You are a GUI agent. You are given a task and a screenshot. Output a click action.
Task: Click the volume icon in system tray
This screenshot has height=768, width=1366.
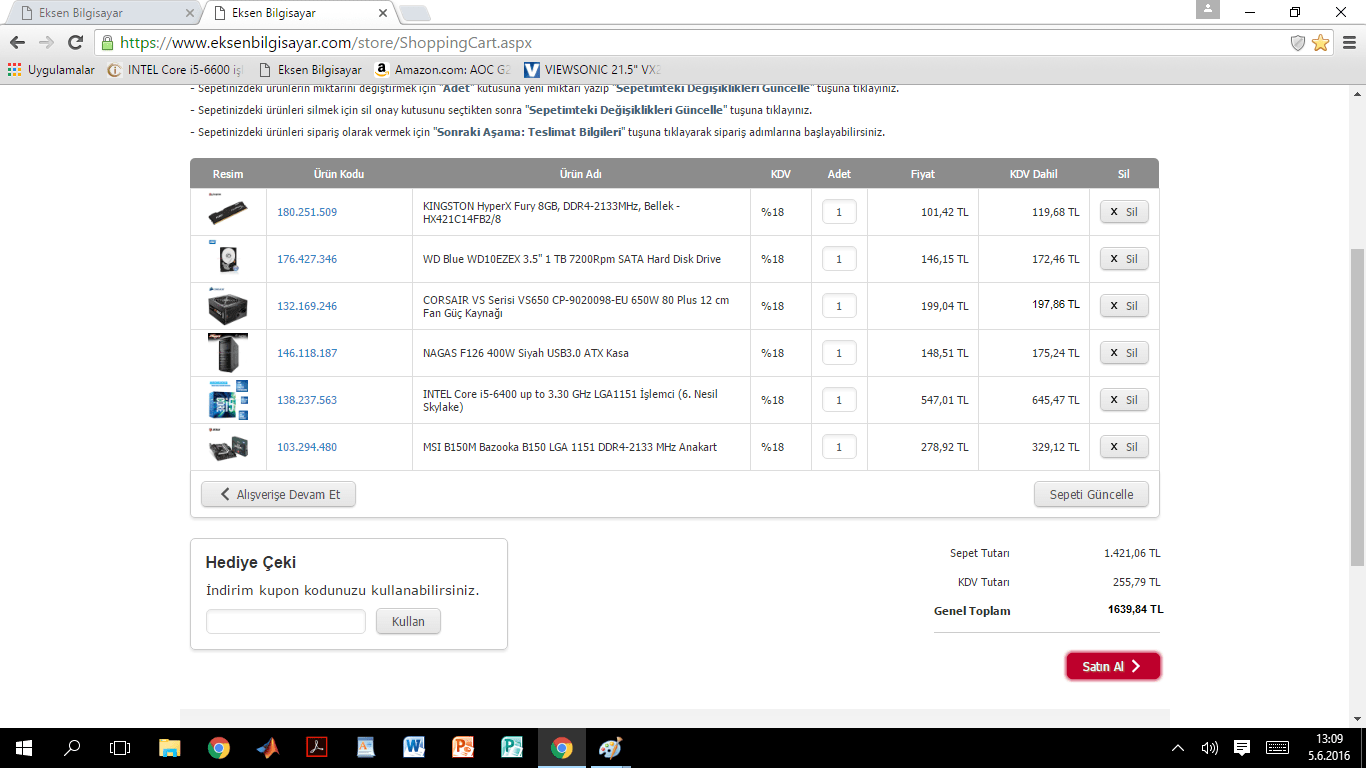point(1209,747)
